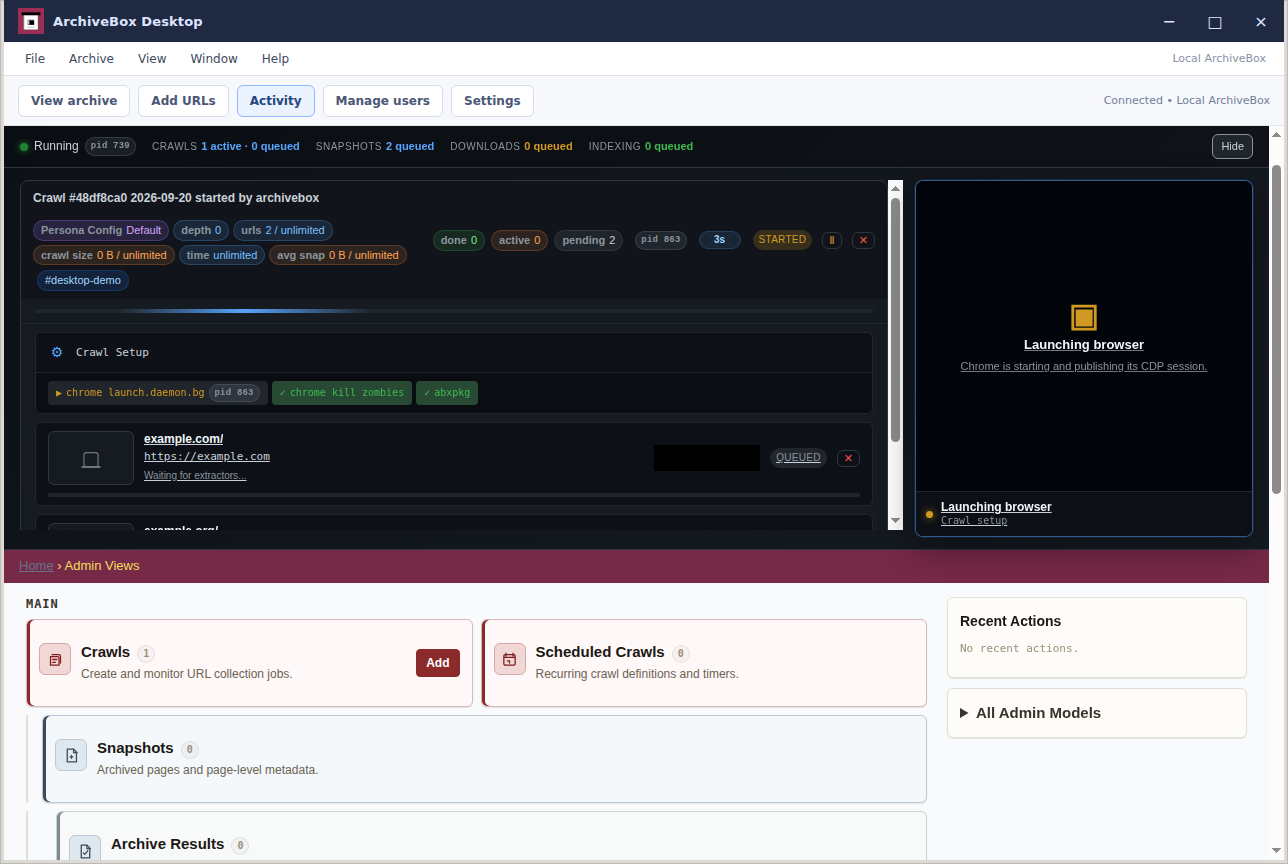Click the abxpkg step badge

coord(447,393)
